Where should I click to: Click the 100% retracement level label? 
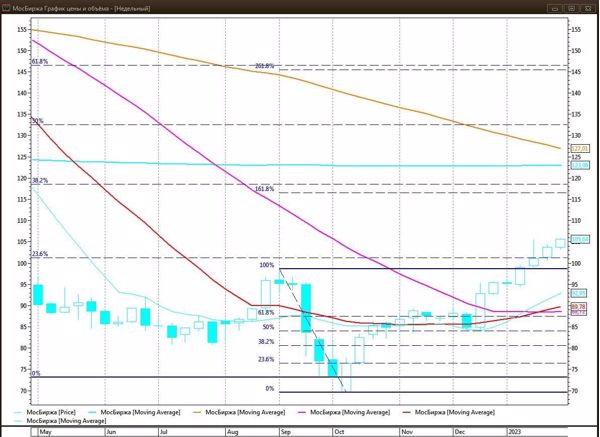pos(266,265)
